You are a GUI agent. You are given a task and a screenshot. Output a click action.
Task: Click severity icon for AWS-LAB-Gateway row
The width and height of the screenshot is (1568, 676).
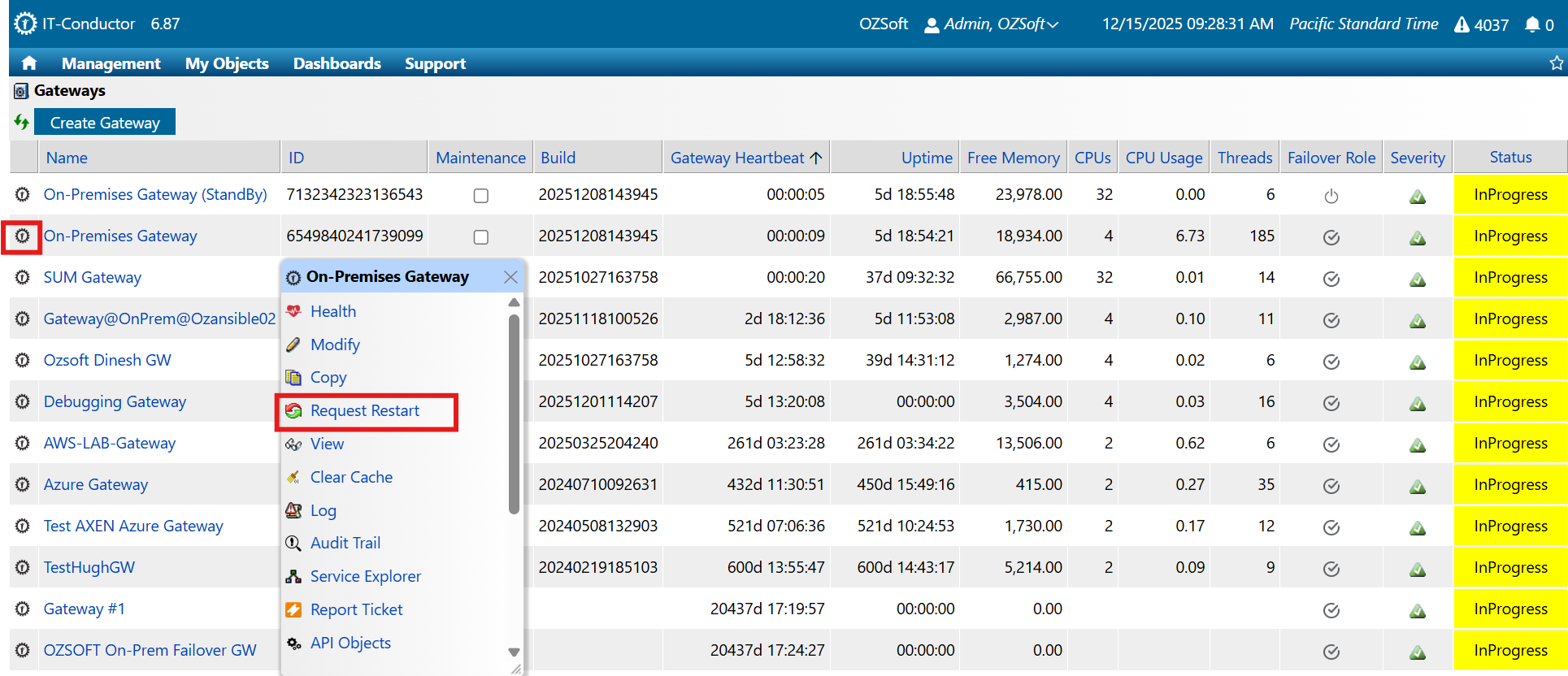coord(1417,444)
